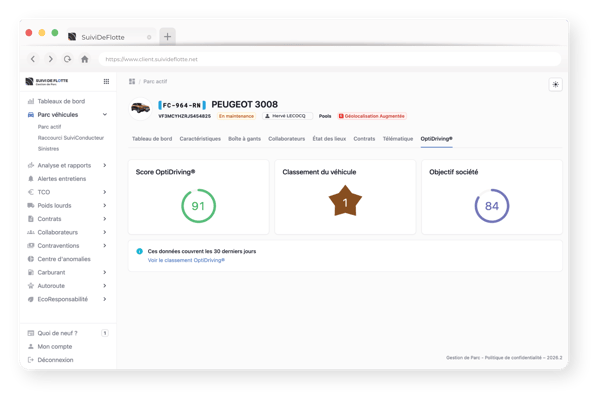Select the OptiDriving® tab
600x401 pixels.
[436, 139]
